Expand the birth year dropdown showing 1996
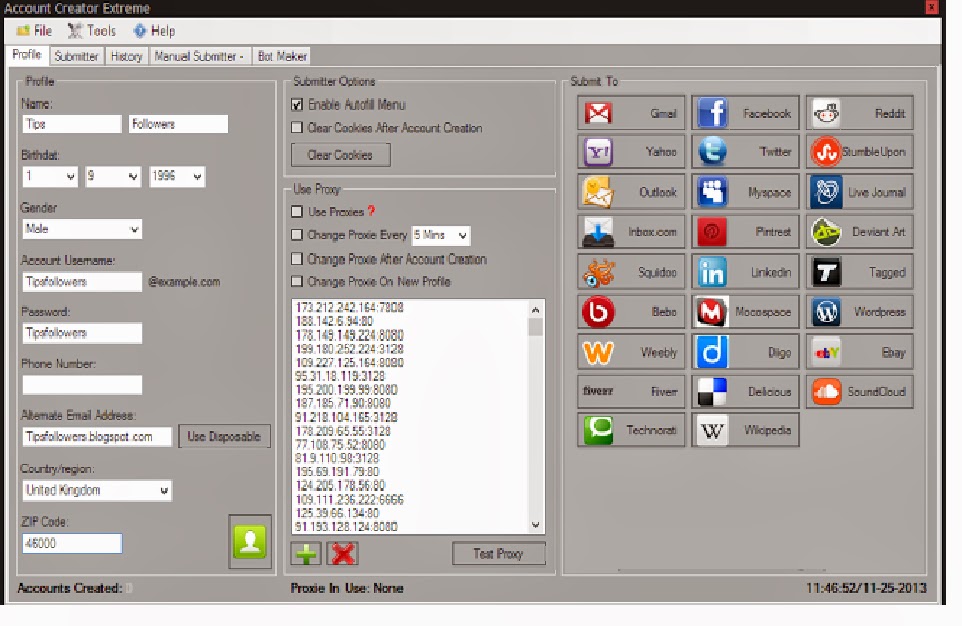 [177, 177]
